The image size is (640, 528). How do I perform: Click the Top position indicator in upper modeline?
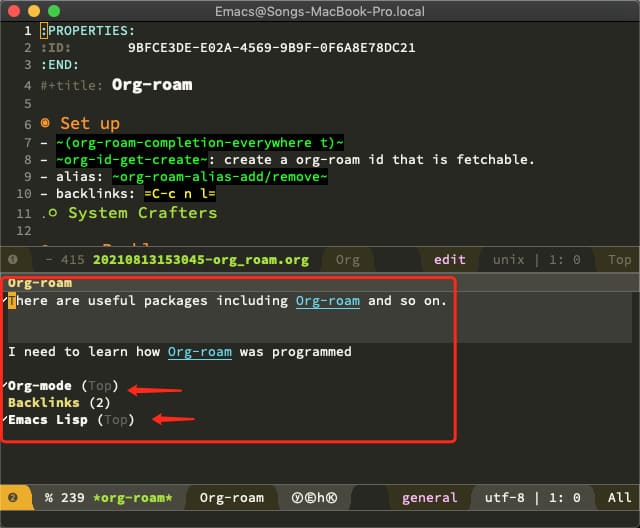click(619, 260)
